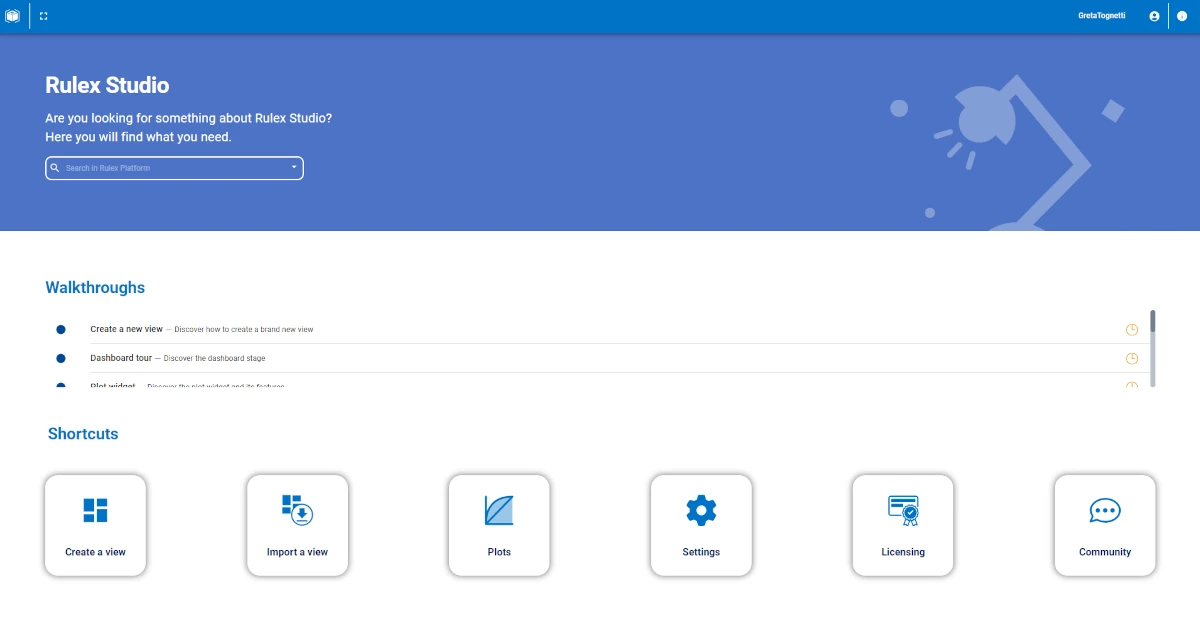This screenshot has height=629, width=1200.
Task: Open the Create a new view walkthrough
Action: 126,329
